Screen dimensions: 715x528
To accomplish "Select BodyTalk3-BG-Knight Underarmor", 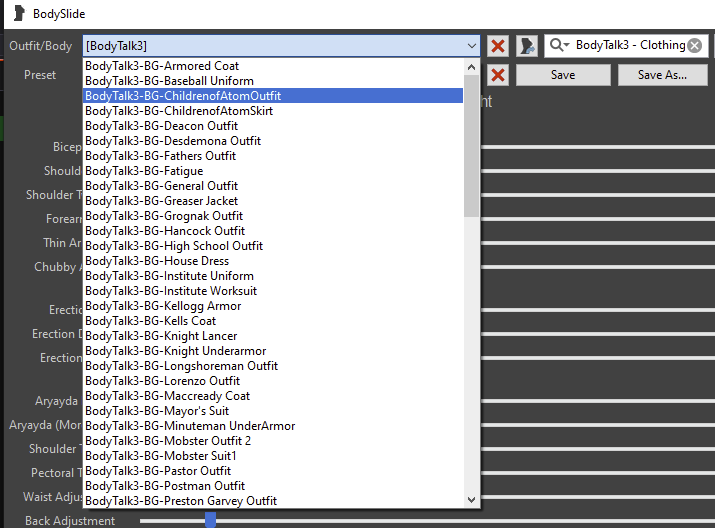I will pyautogui.click(x=273, y=351).
